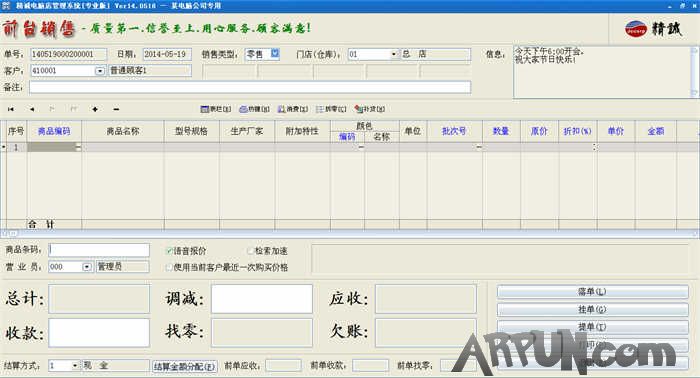Image resolution: width=700 pixels, height=378 pixels.
Task: Click the 单号 order number field
Action: pyautogui.click(x=69, y=54)
